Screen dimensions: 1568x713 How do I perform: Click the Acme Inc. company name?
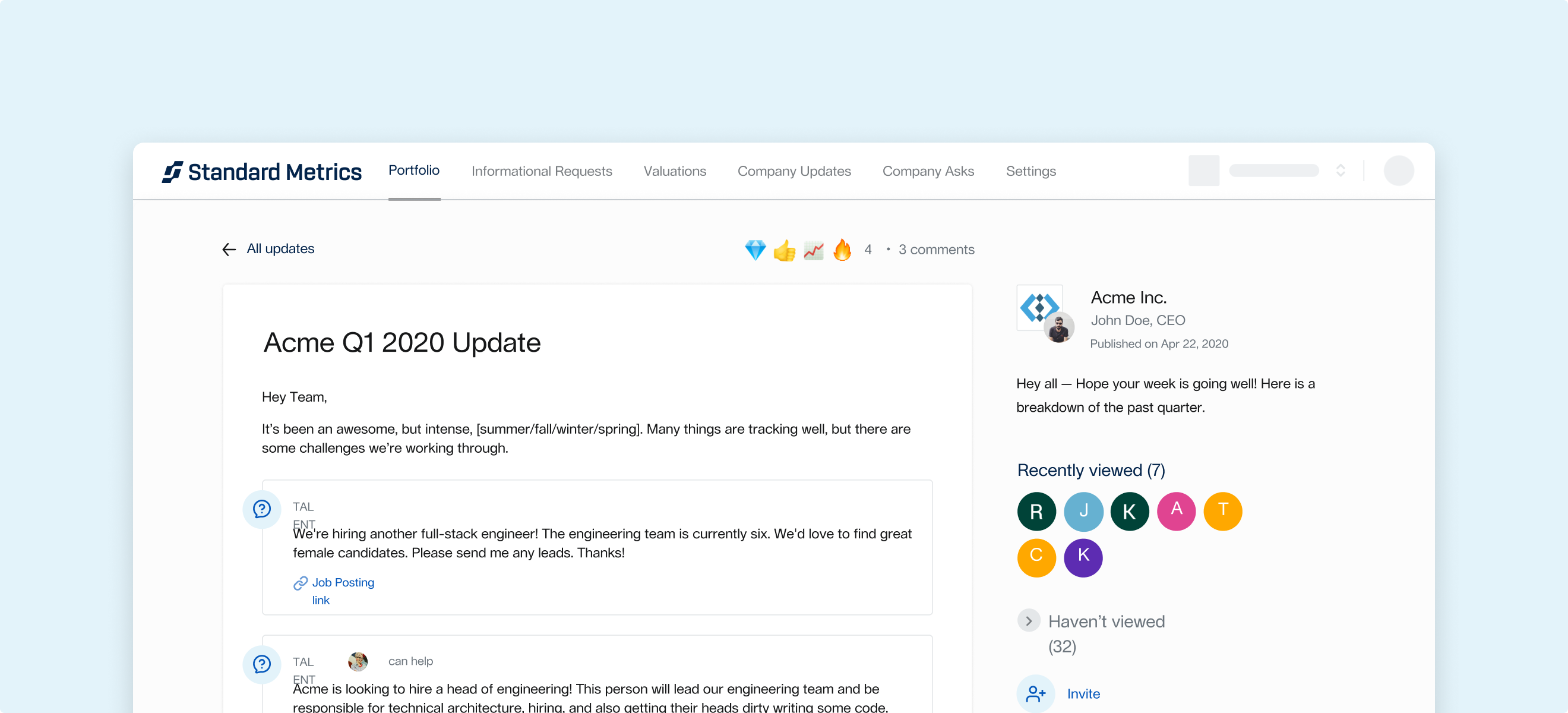click(x=1128, y=297)
